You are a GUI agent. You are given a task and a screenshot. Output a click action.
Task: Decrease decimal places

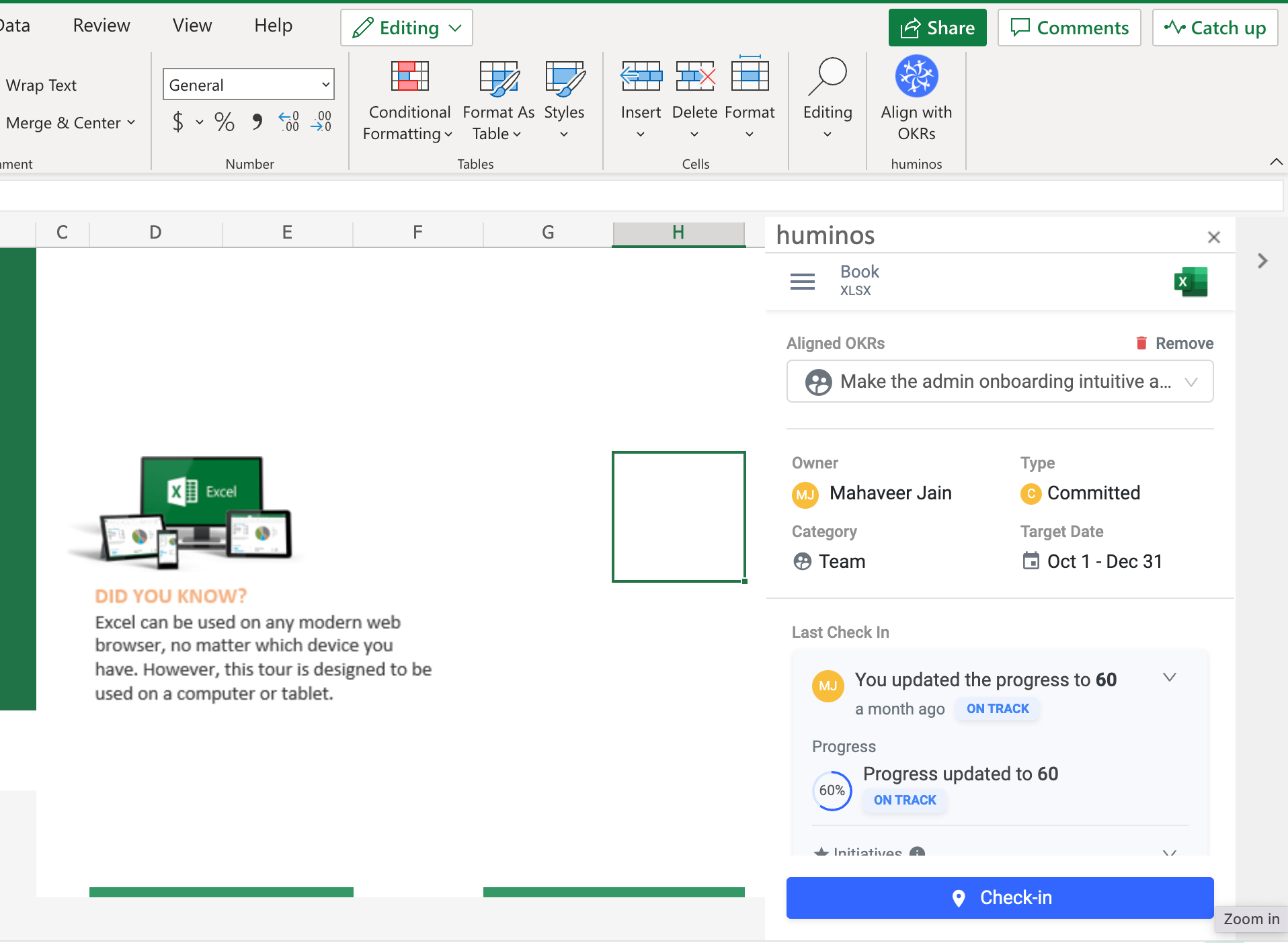[x=321, y=122]
